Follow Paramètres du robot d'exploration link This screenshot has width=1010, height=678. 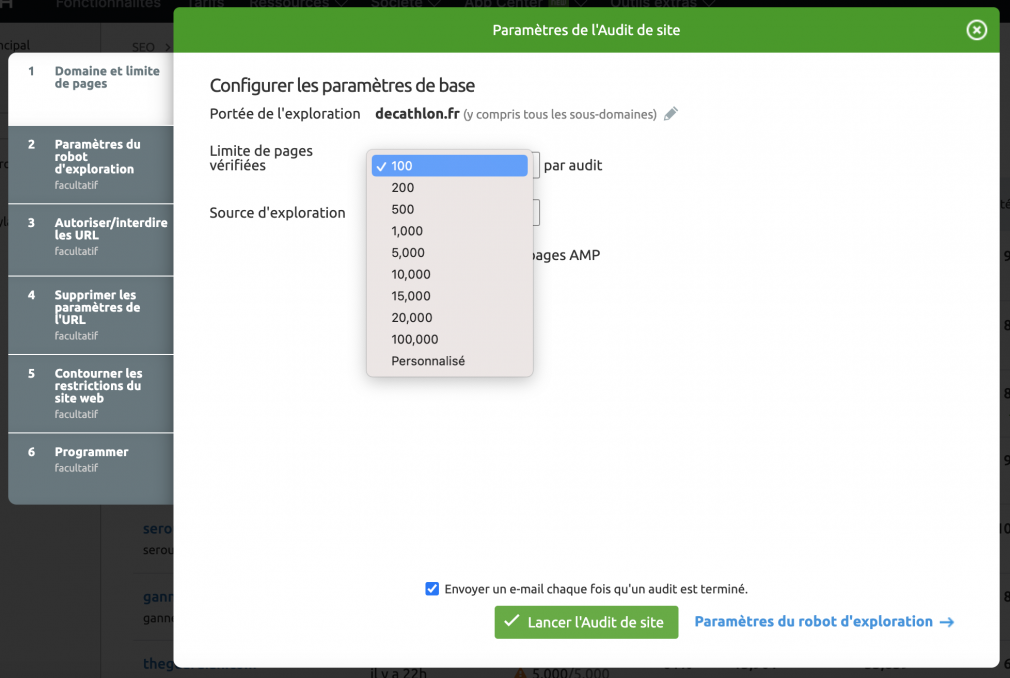(x=824, y=621)
